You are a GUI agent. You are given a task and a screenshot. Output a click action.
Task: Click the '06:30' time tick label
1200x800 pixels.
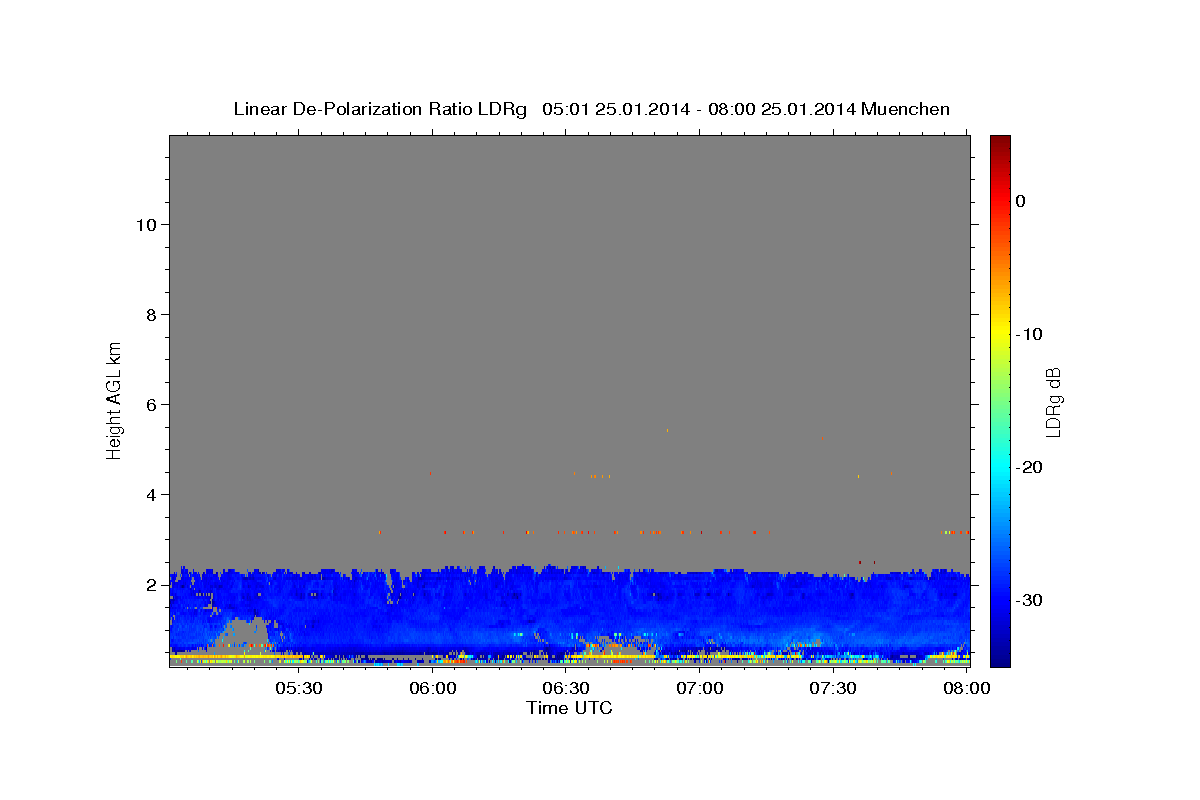(x=566, y=689)
